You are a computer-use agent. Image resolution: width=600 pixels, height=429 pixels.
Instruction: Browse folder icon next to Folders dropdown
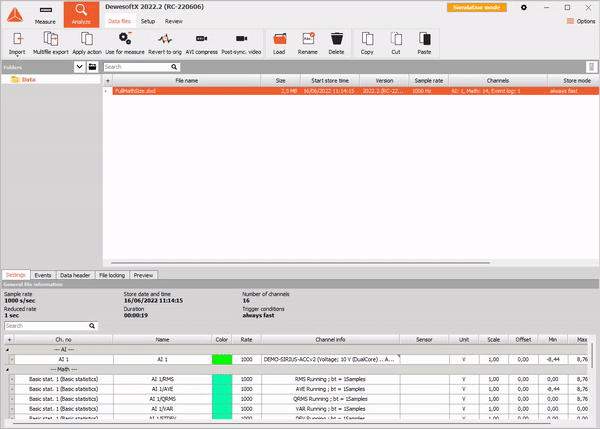(x=93, y=67)
